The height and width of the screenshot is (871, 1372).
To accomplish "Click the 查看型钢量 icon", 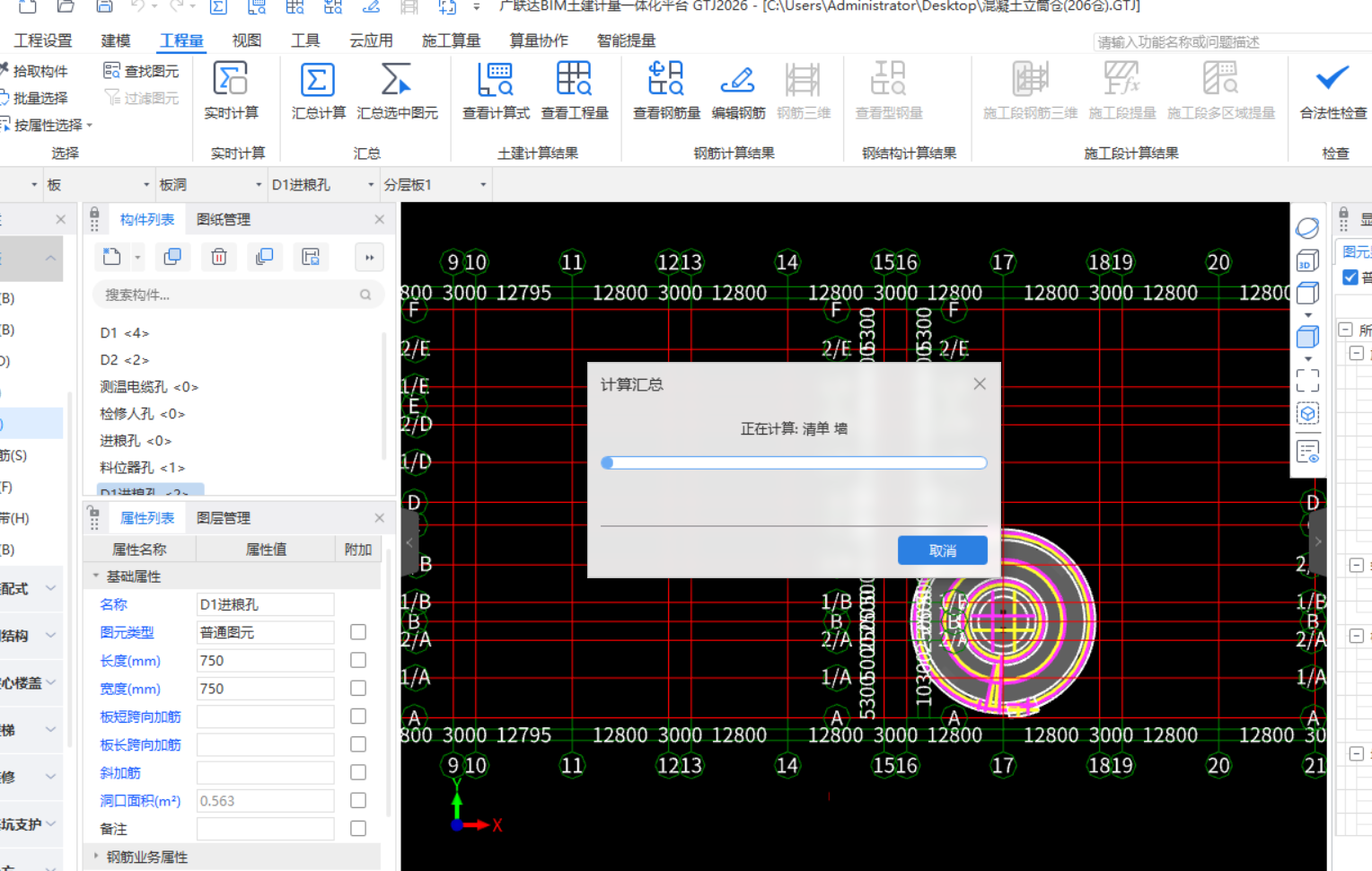I will [x=888, y=79].
